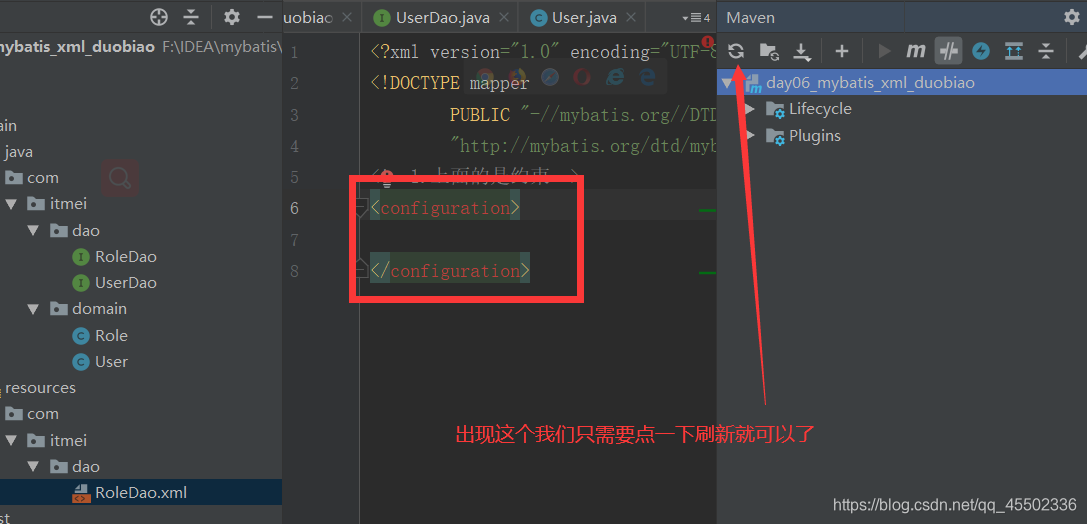Click DOCTYPE mapper text on line 2
Screen dimensions: 1087x524
[x=450, y=83]
